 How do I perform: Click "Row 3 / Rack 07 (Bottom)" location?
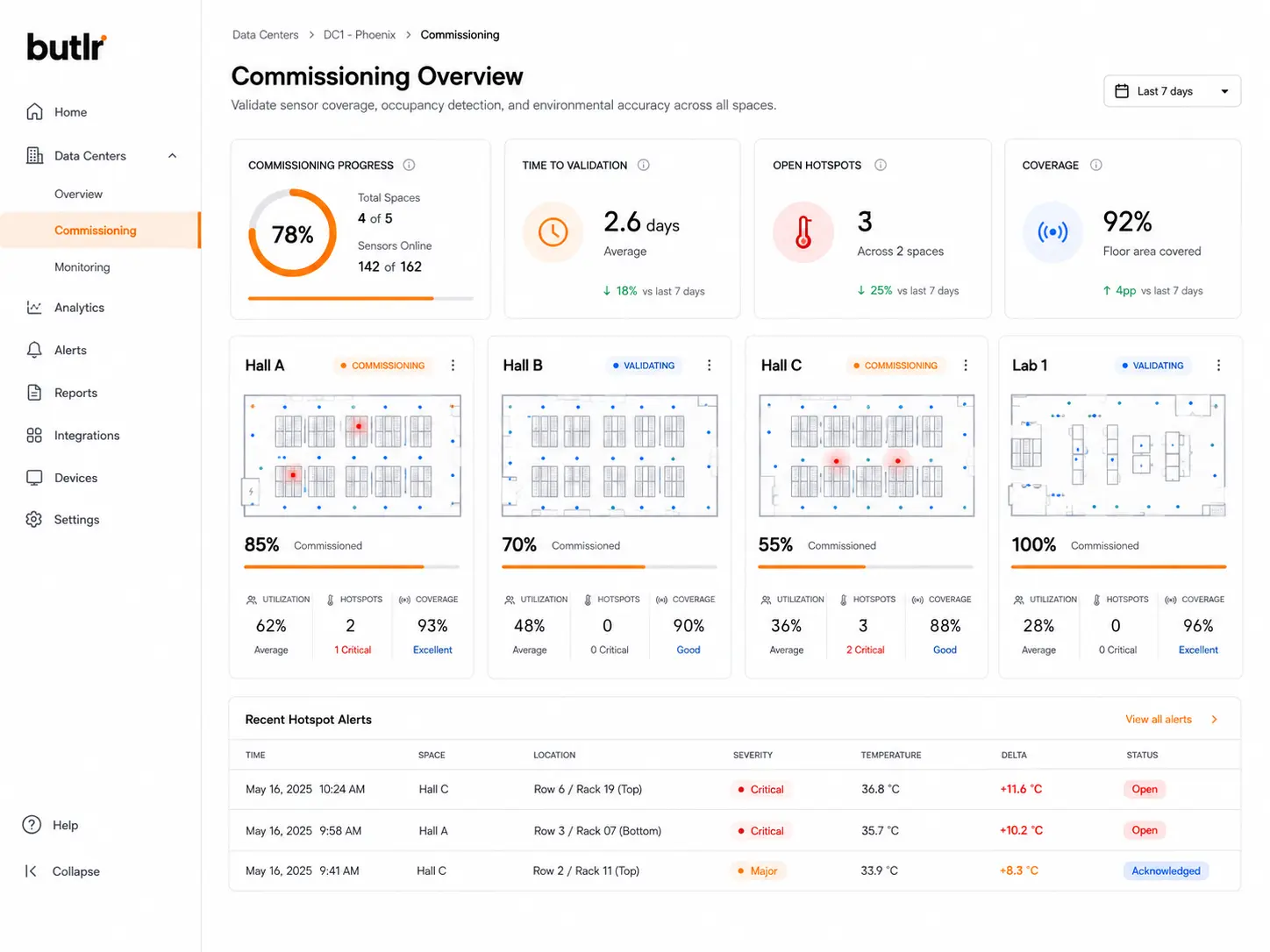(x=597, y=831)
